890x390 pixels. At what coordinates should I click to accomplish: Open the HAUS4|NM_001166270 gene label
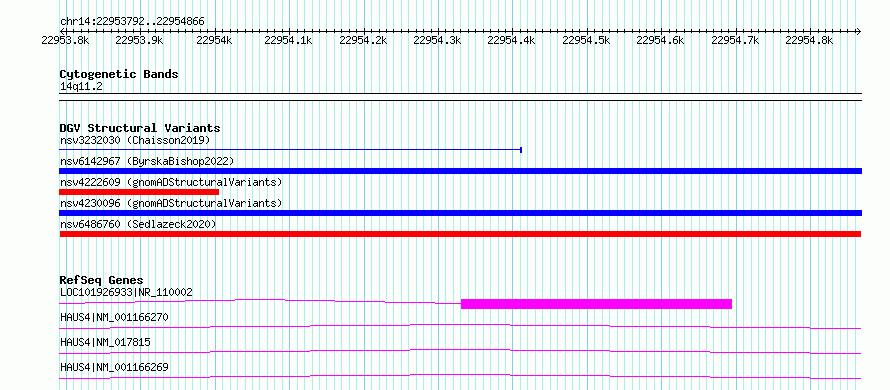(x=114, y=317)
